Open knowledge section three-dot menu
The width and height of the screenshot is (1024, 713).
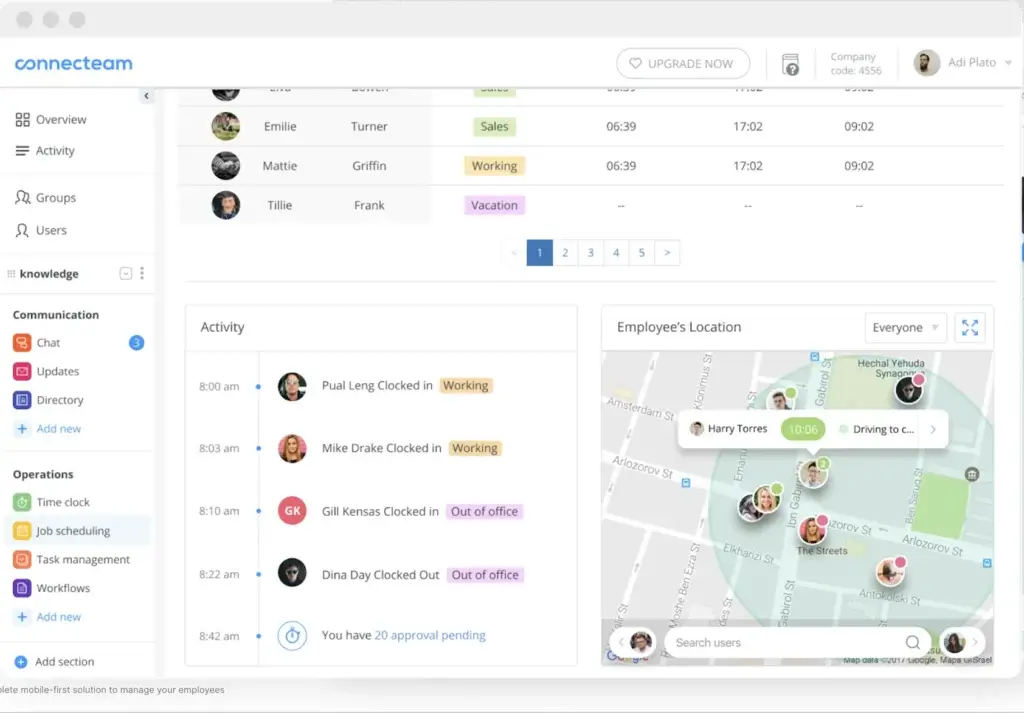click(142, 274)
